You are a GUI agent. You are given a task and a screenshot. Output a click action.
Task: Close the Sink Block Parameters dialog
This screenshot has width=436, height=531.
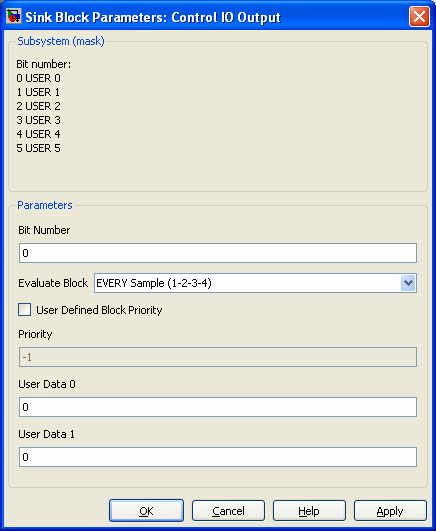[x=419, y=16]
